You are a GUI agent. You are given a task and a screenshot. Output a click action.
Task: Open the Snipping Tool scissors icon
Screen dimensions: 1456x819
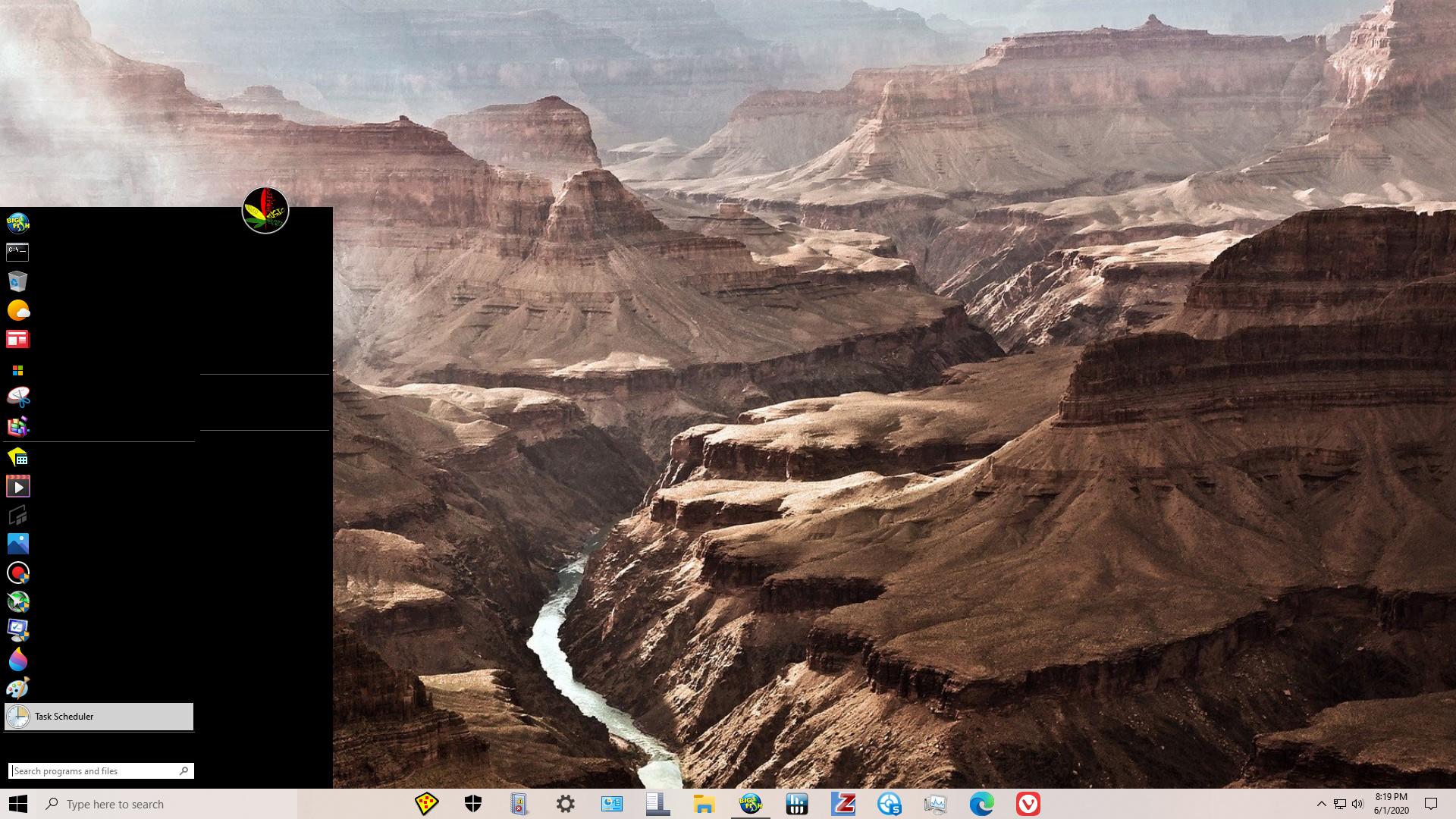coord(17,397)
